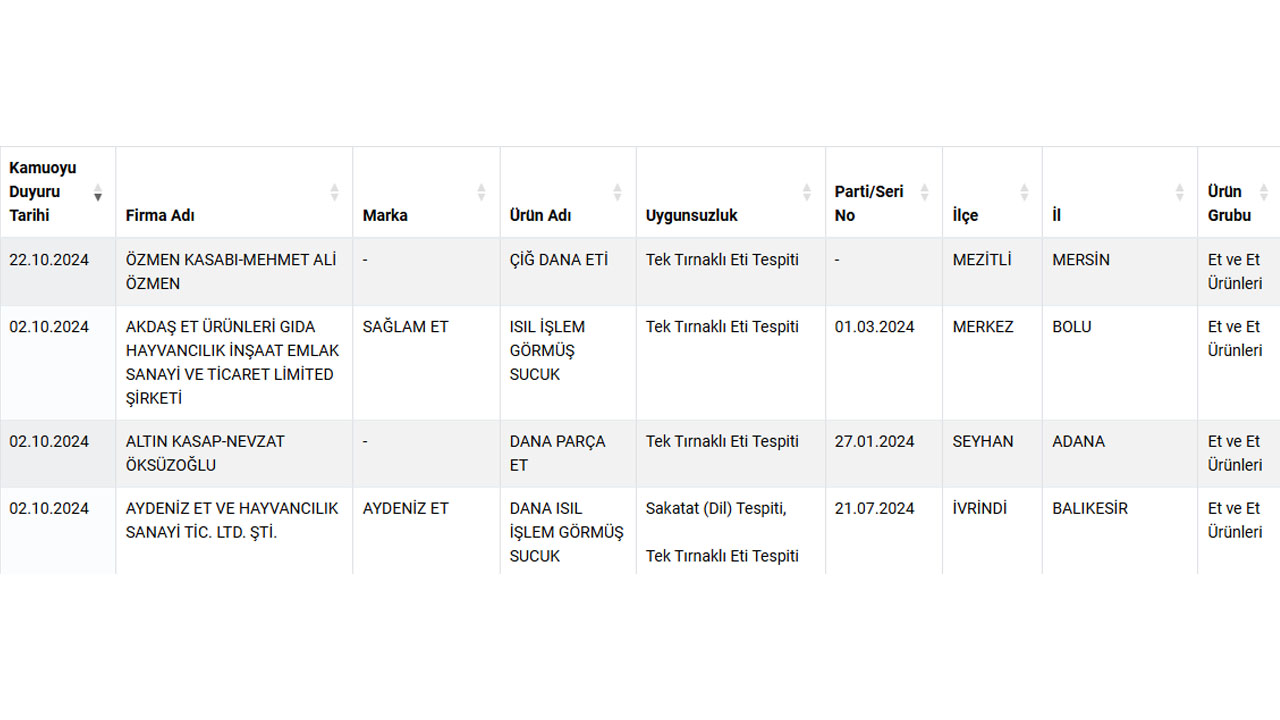Click the İlçe column sort icon
Screen dimensions: 1280x720
pos(1024,192)
